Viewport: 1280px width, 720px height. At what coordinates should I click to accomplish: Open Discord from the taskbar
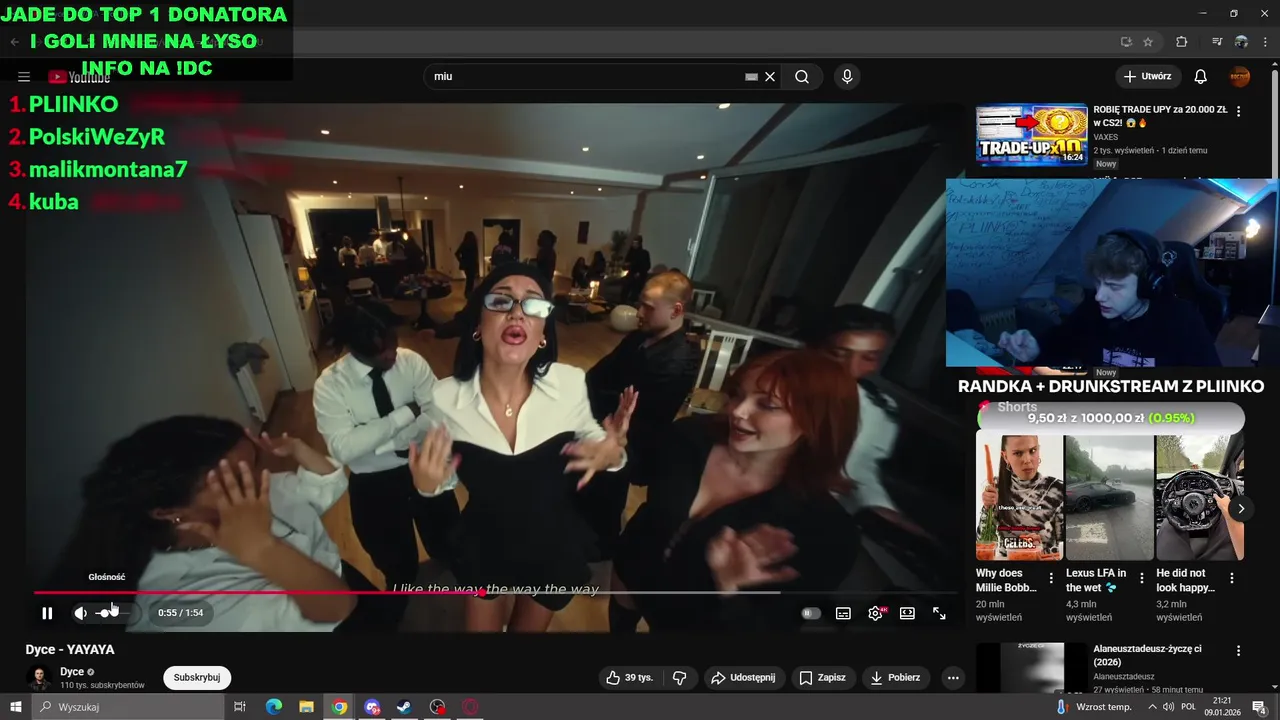(372, 707)
